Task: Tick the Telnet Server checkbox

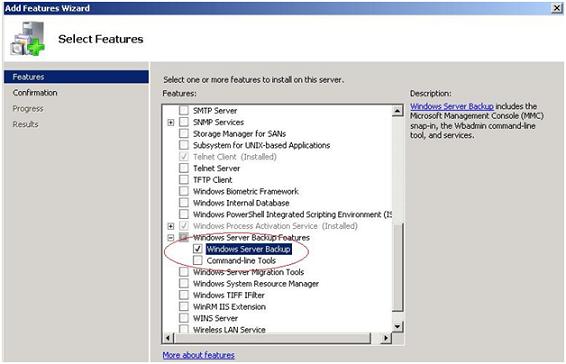Action: pos(184,168)
